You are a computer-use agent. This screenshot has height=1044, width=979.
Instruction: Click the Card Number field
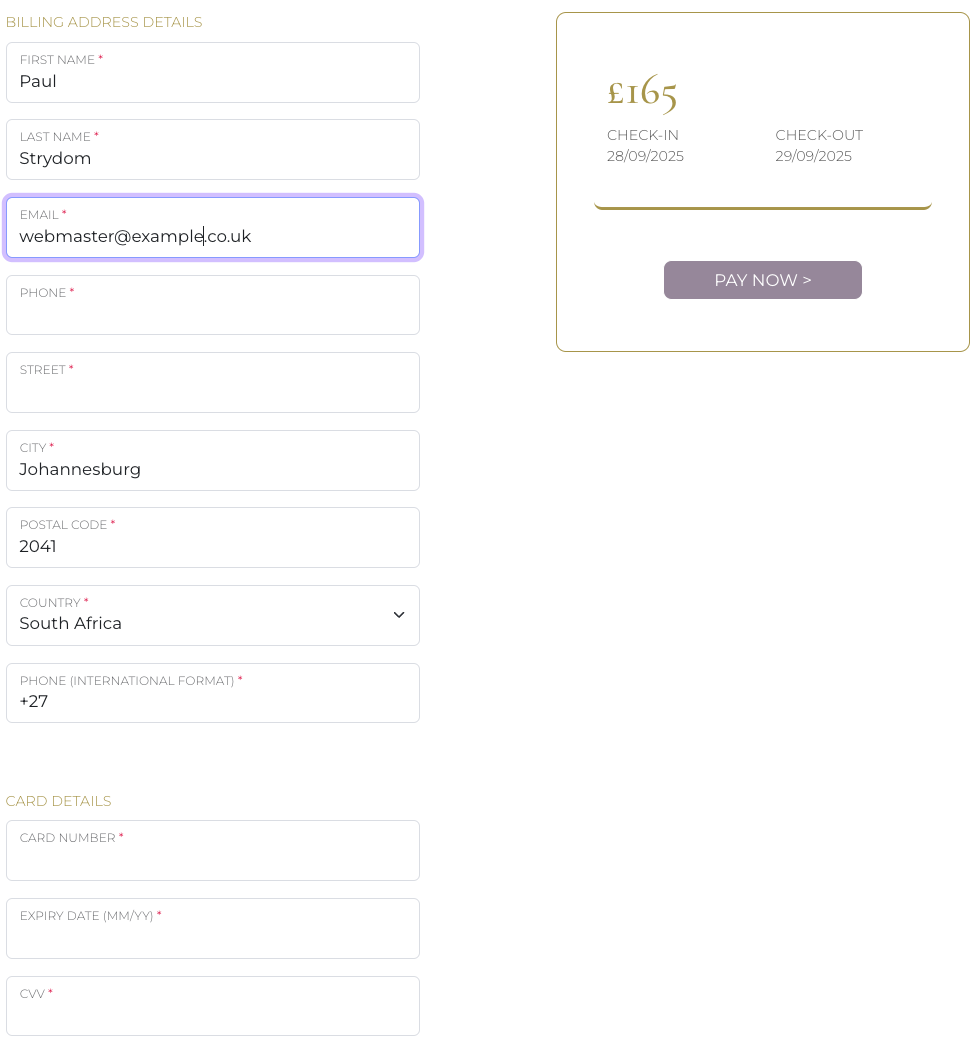click(x=213, y=851)
